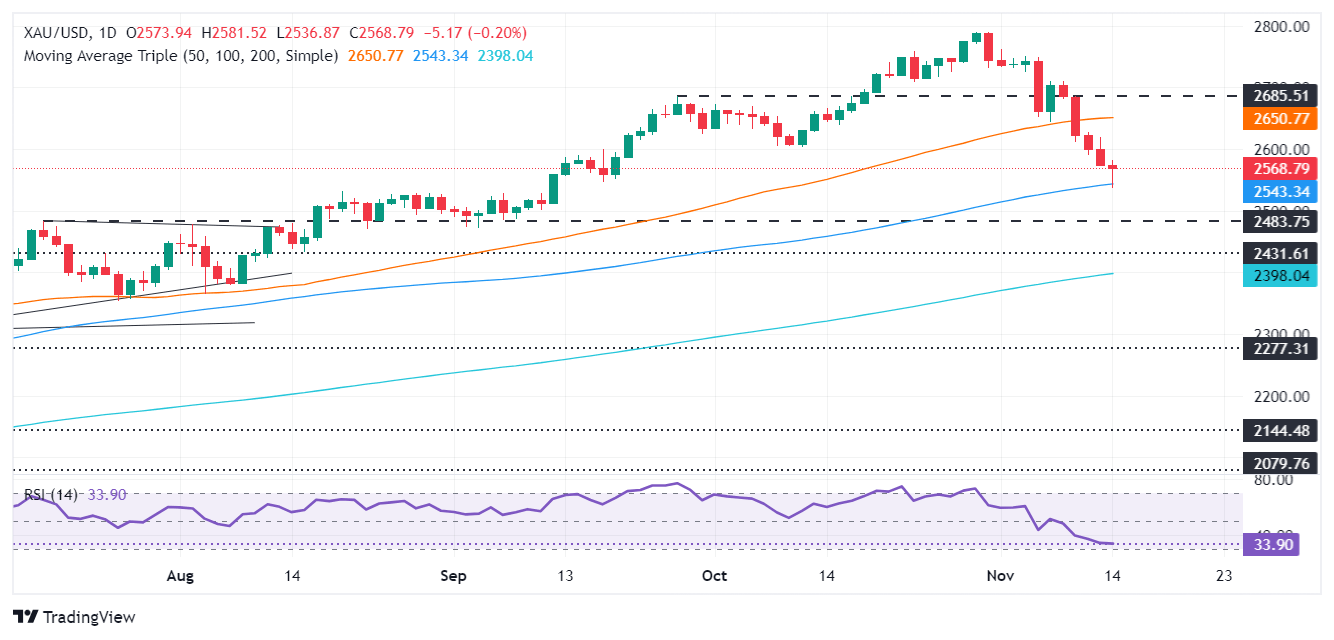The width and height of the screenshot is (1334, 640).
Task: Open the Moving Average Triple indicator legend
Action: click(x=180, y=56)
